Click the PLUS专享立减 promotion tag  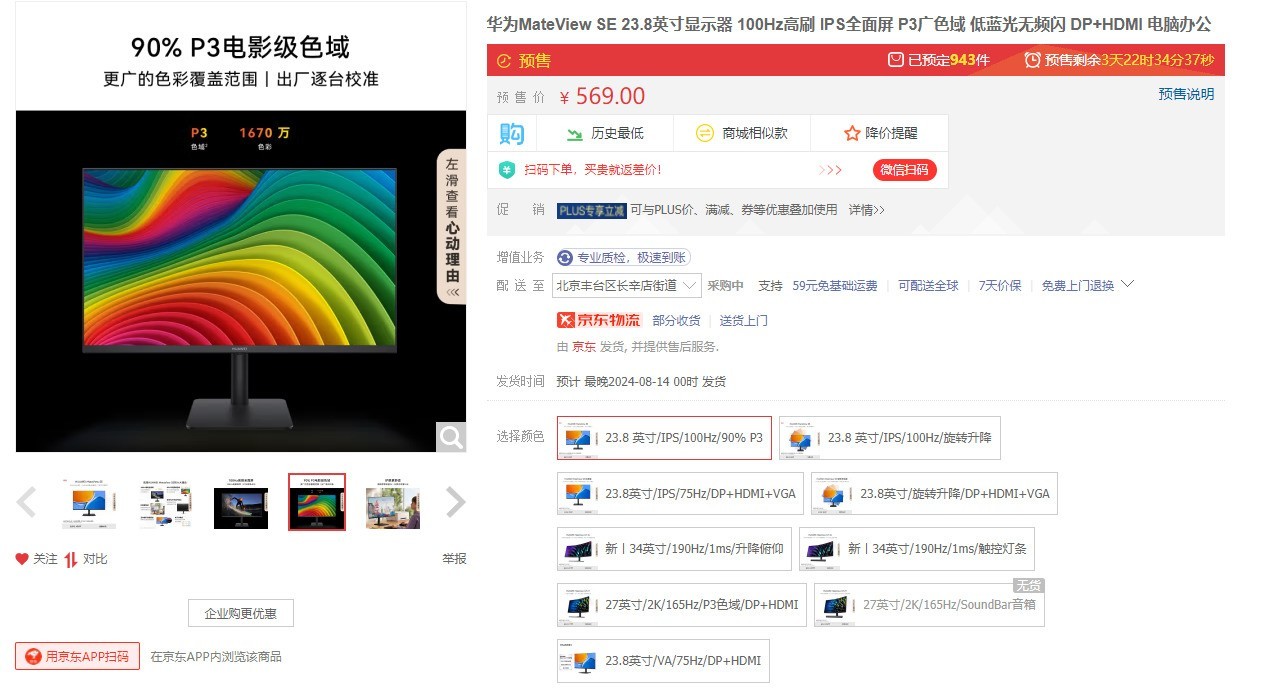(591, 210)
